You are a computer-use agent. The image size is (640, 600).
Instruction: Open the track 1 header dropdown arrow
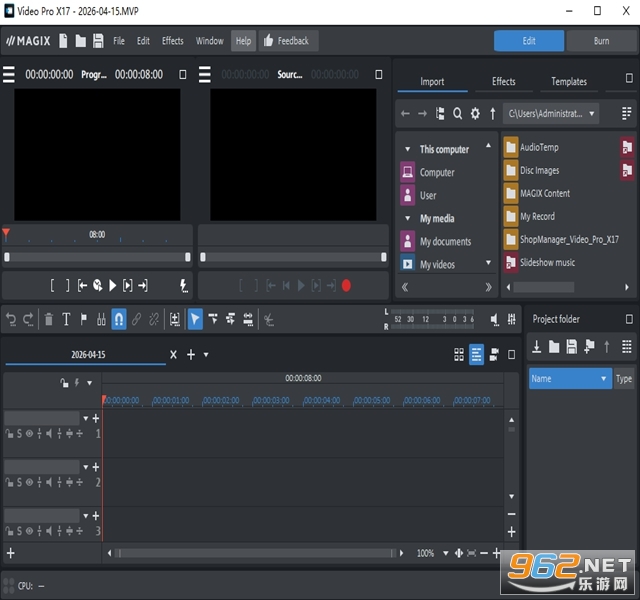(x=86, y=418)
